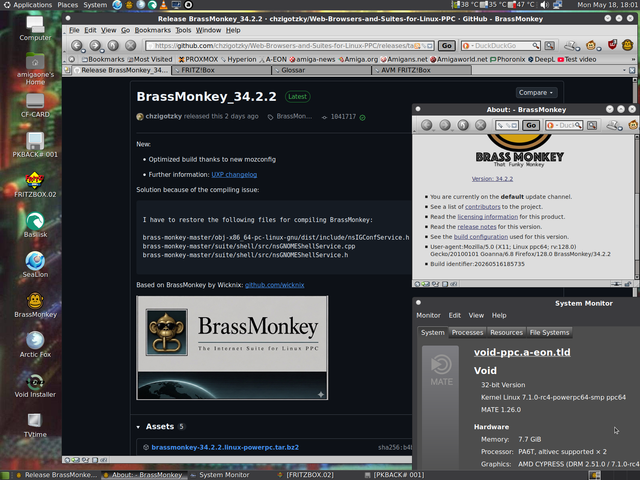
Task: Open PROXMOX bookmark in bookmarks toolbar
Action: point(198,60)
